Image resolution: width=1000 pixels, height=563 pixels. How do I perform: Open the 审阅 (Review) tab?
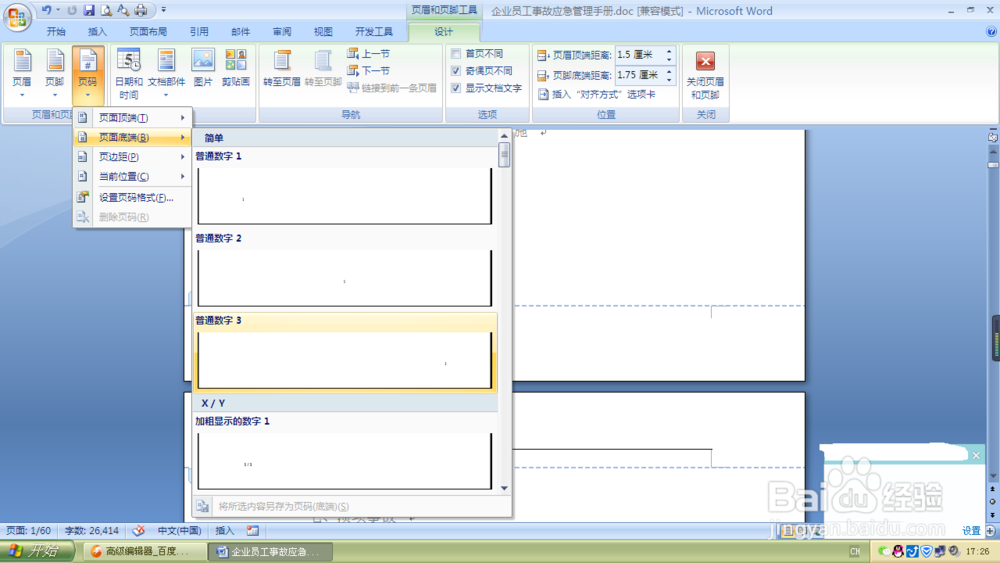[x=282, y=31]
